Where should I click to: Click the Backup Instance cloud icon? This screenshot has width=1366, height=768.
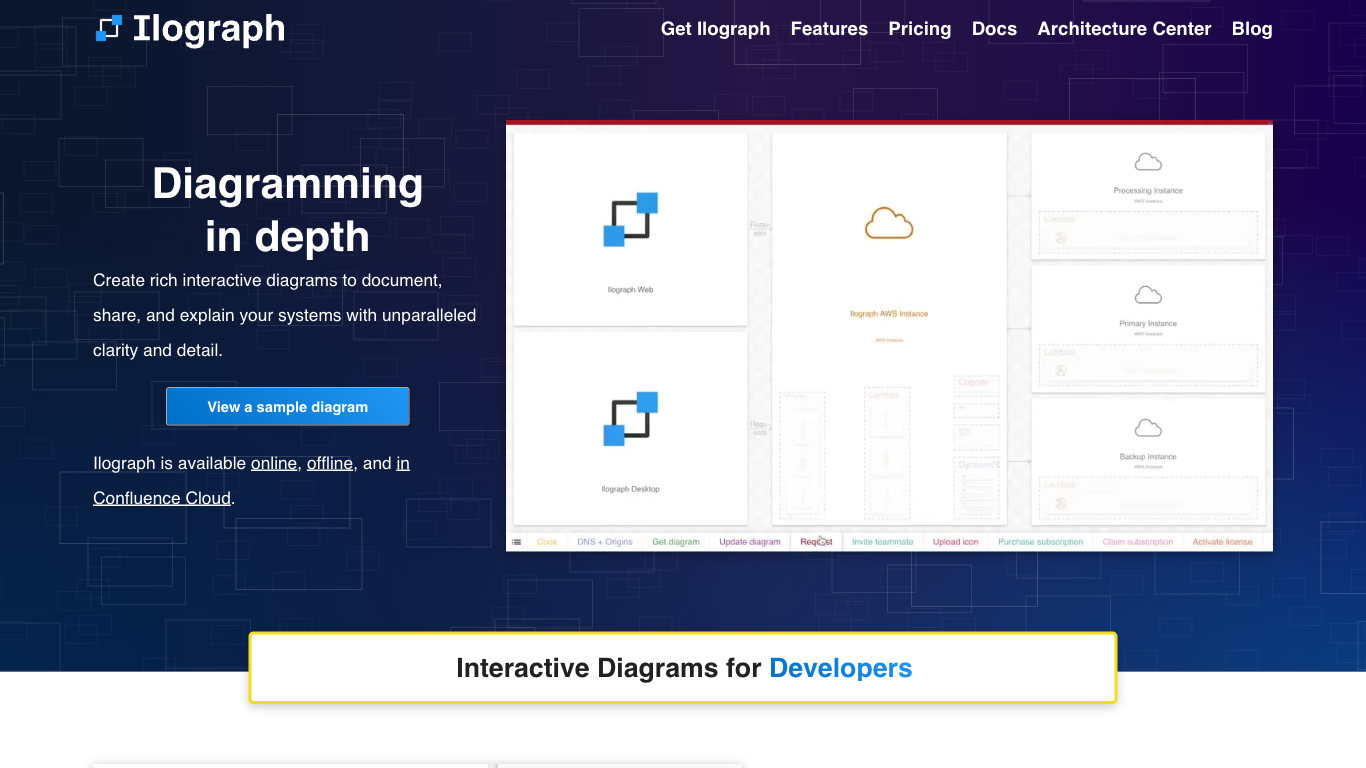[1148, 428]
